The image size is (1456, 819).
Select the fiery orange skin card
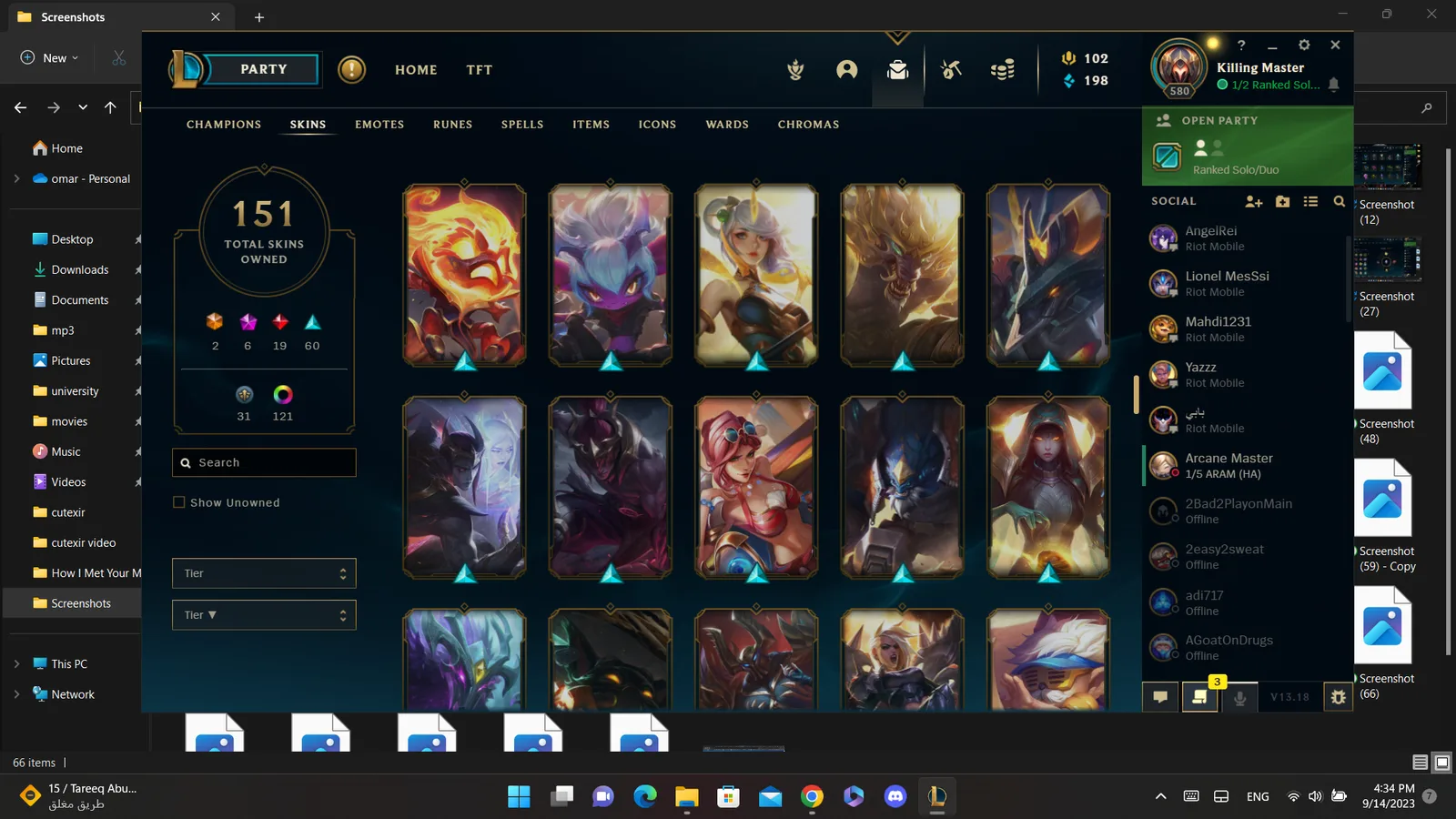[x=464, y=276]
